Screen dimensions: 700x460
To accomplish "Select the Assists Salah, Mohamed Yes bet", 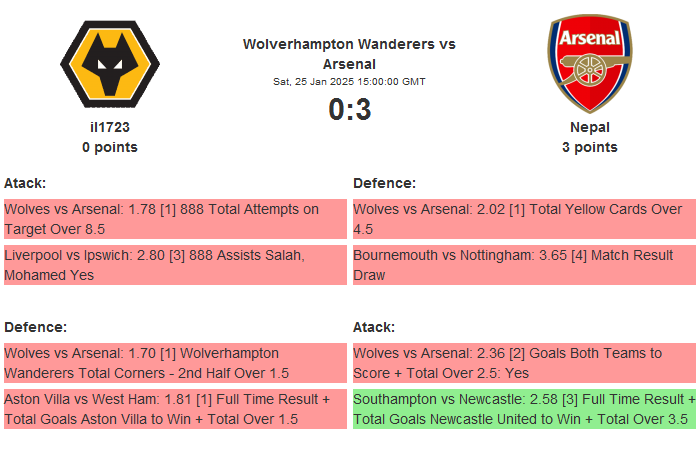I will [175, 265].
